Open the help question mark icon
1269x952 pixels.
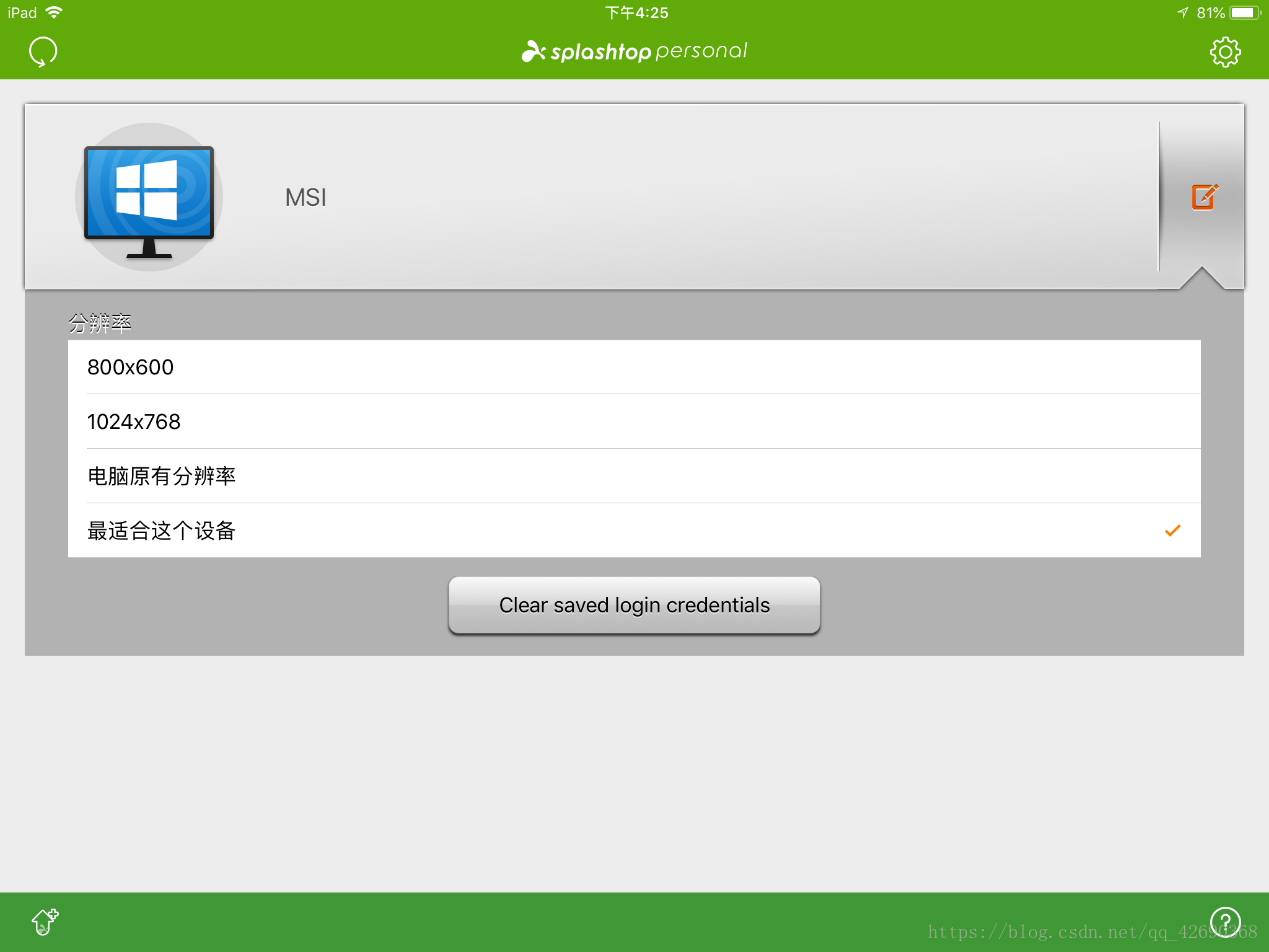point(1225,921)
